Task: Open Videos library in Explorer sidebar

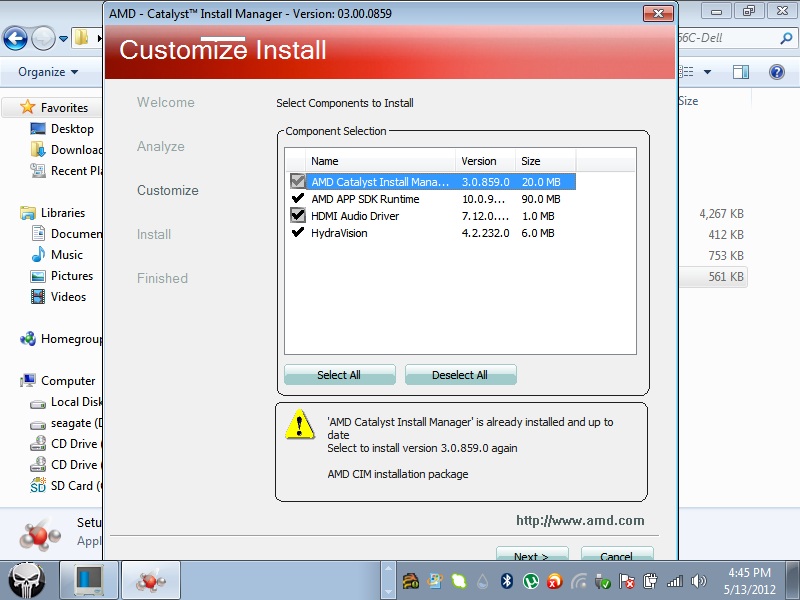Action: pyautogui.click(x=58, y=297)
